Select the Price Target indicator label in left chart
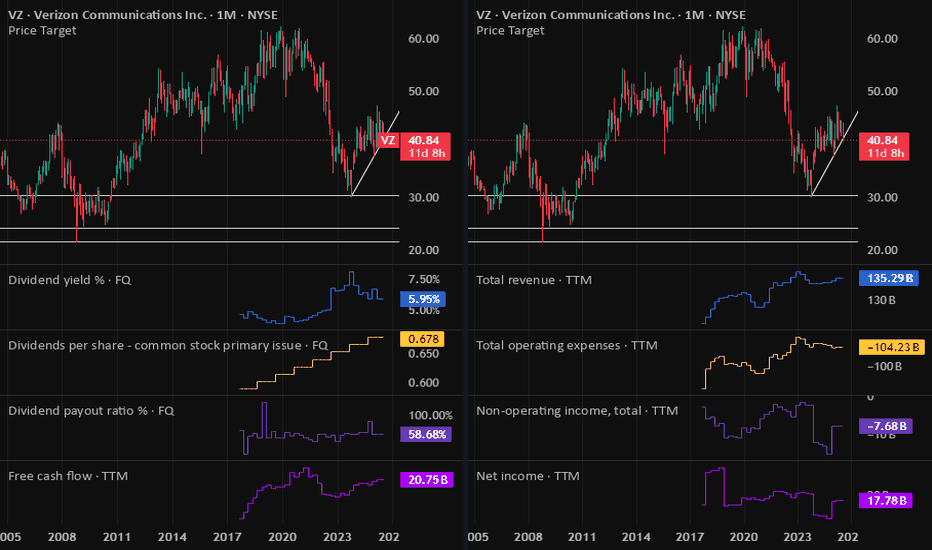Image resolution: width=932 pixels, height=550 pixels. pos(42,30)
